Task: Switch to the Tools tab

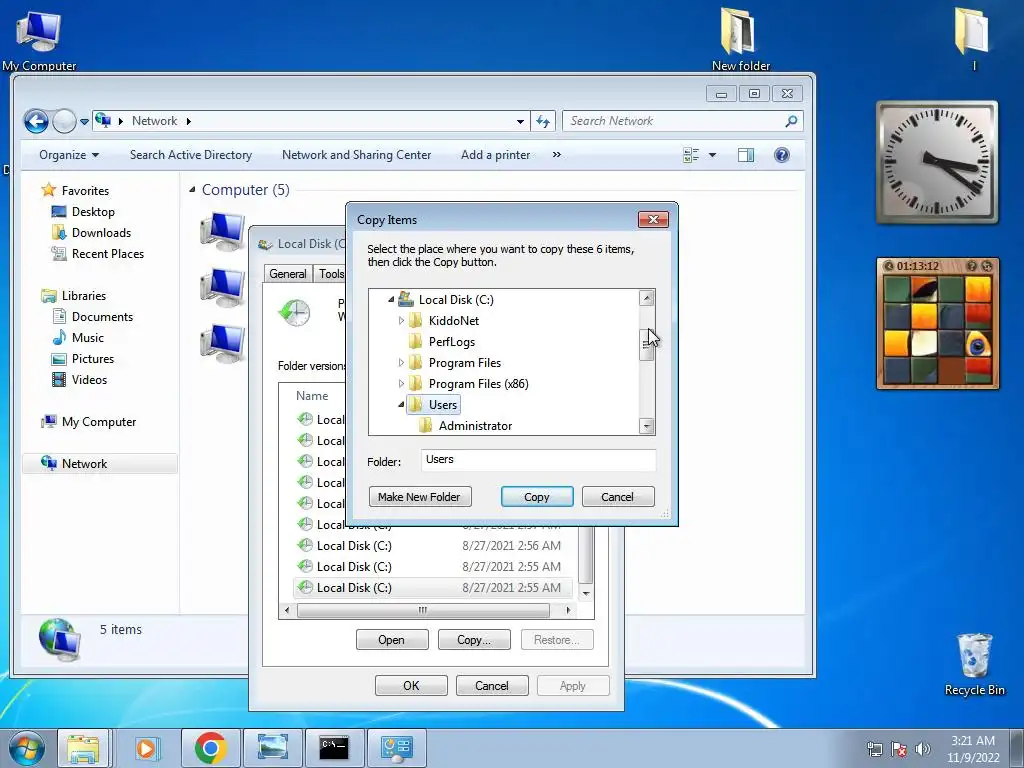Action: (331, 274)
